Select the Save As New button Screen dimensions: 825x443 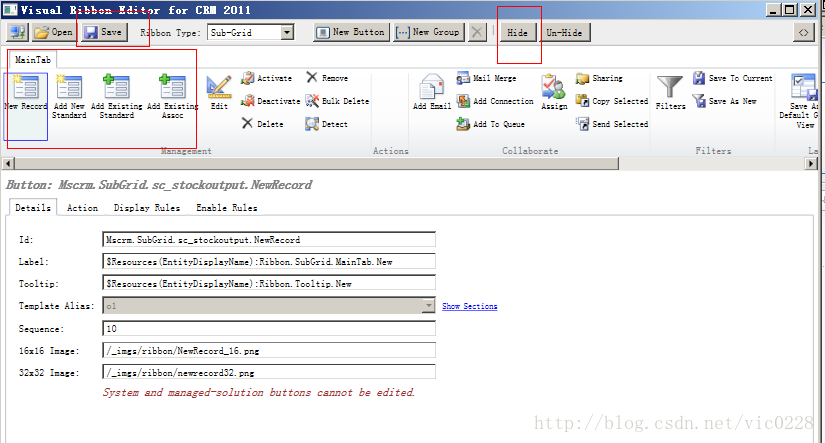point(725,101)
